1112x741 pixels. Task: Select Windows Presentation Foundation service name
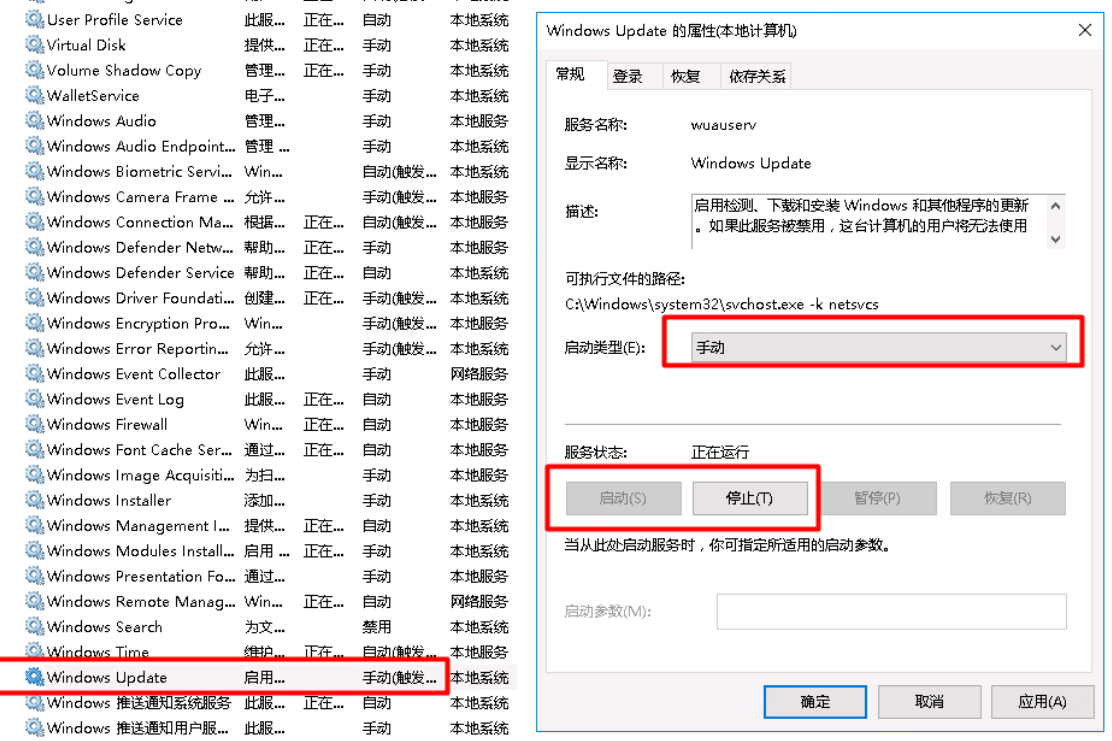tap(140, 576)
